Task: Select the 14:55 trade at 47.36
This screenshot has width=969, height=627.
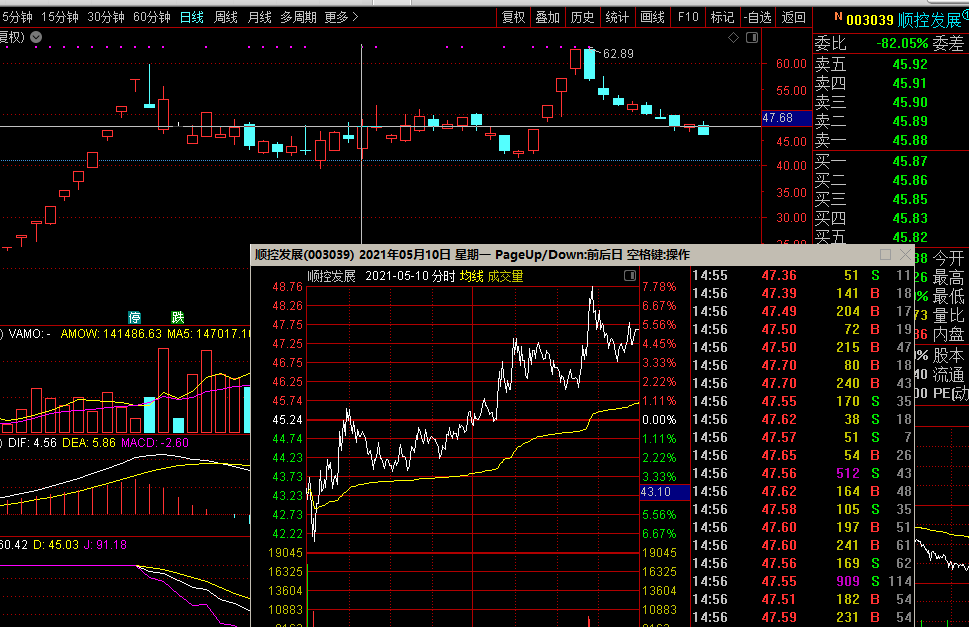Action: click(x=802, y=276)
